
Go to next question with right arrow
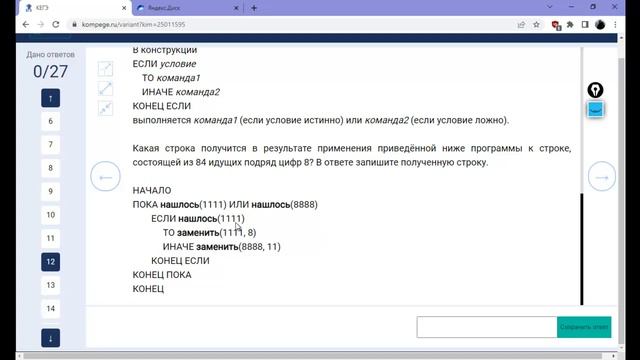[x=602, y=177]
